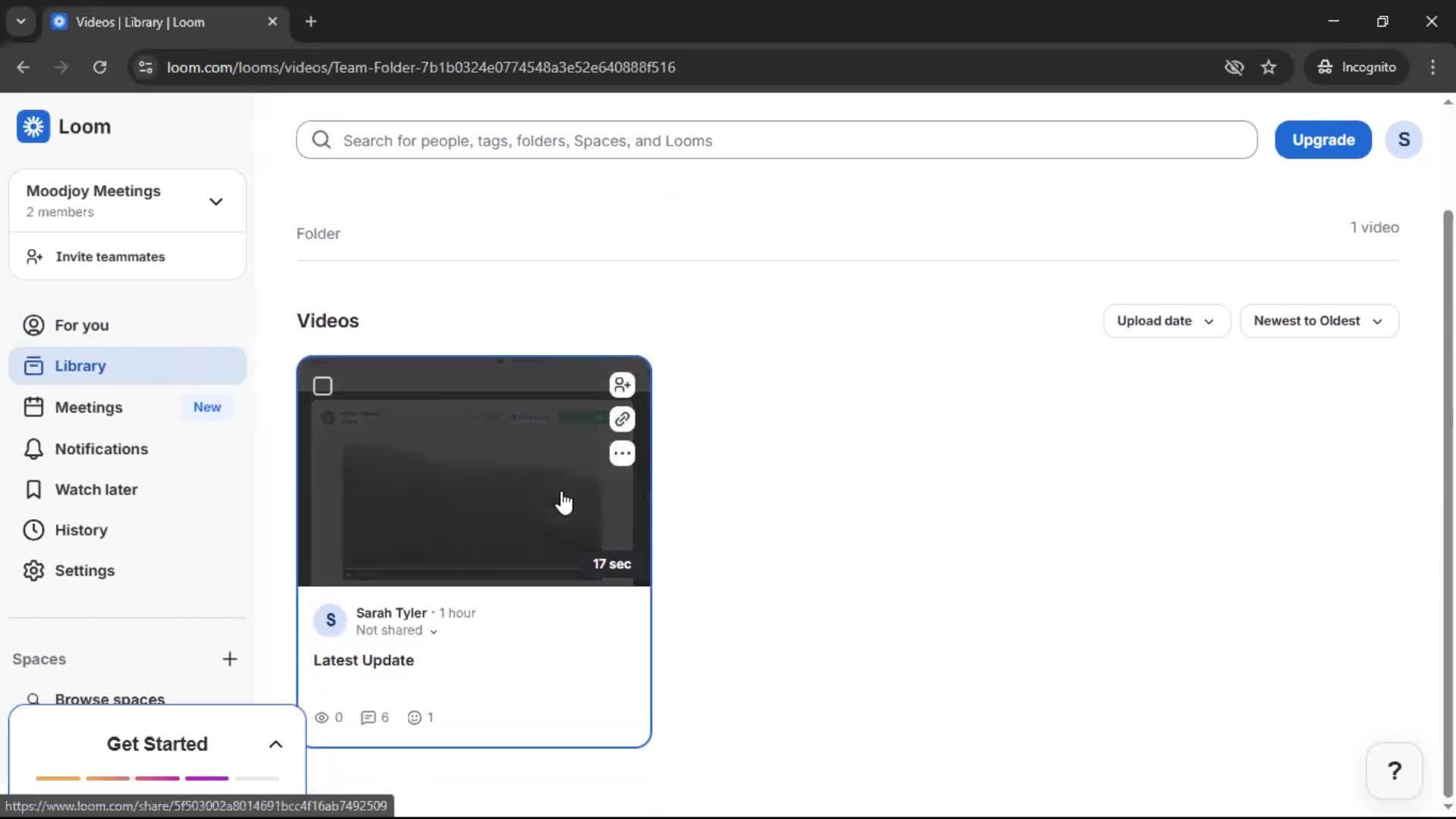Open the help question-mark bubble
Screen dimensions: 1456x819
pos(1394,770)
